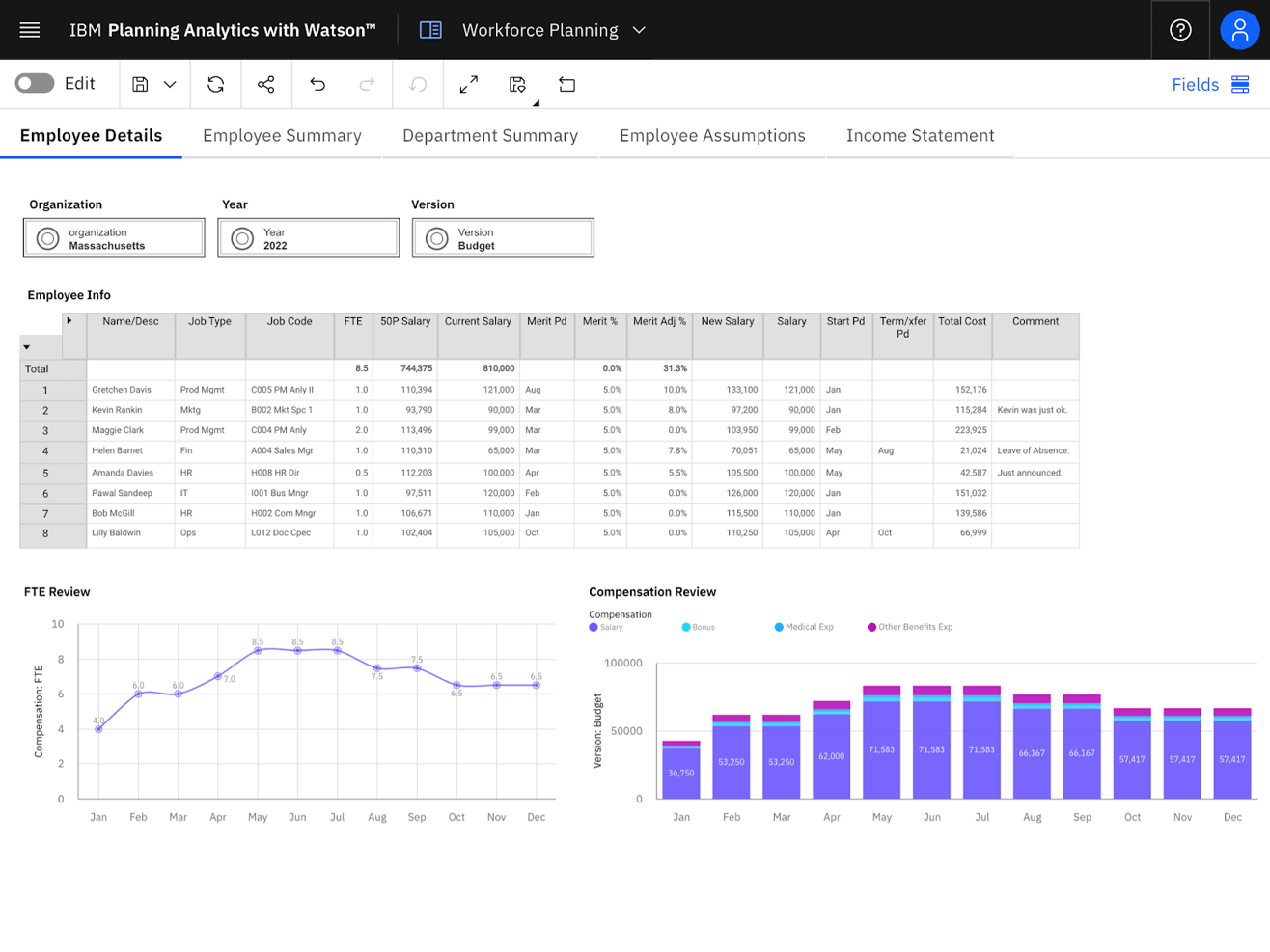Click the blue user avatar icon

[x=1239, y=29]
